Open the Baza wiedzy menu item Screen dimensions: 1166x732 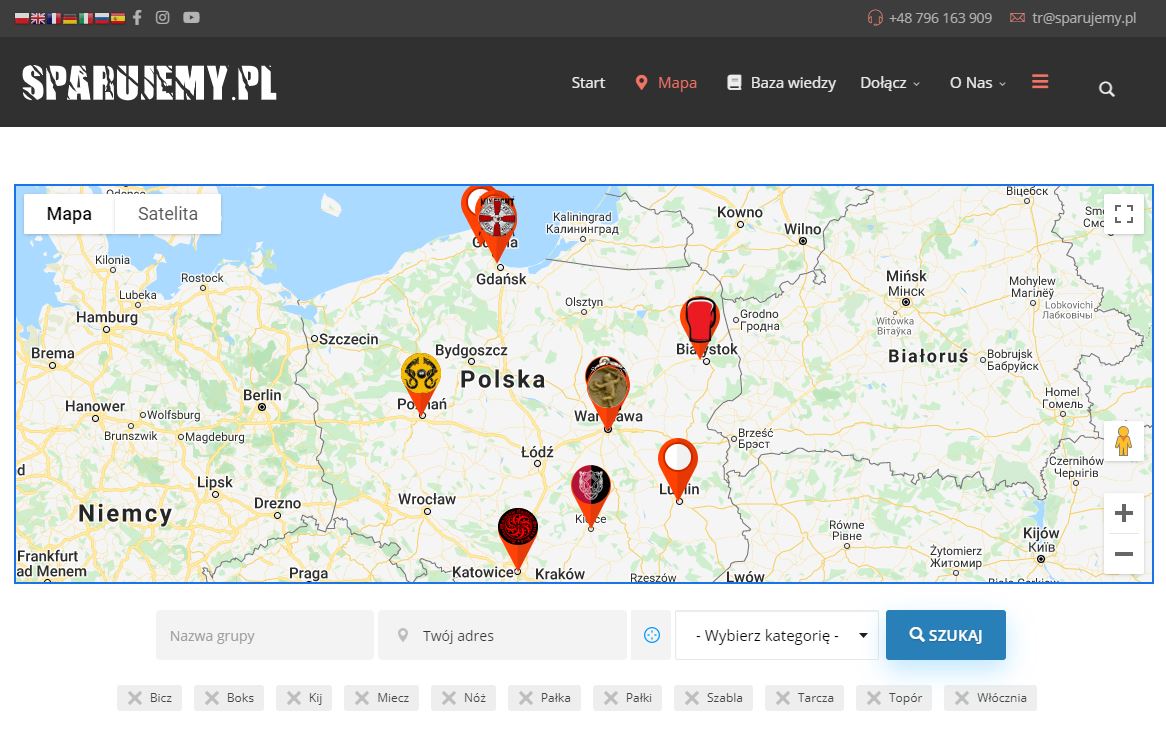point(781,83)
